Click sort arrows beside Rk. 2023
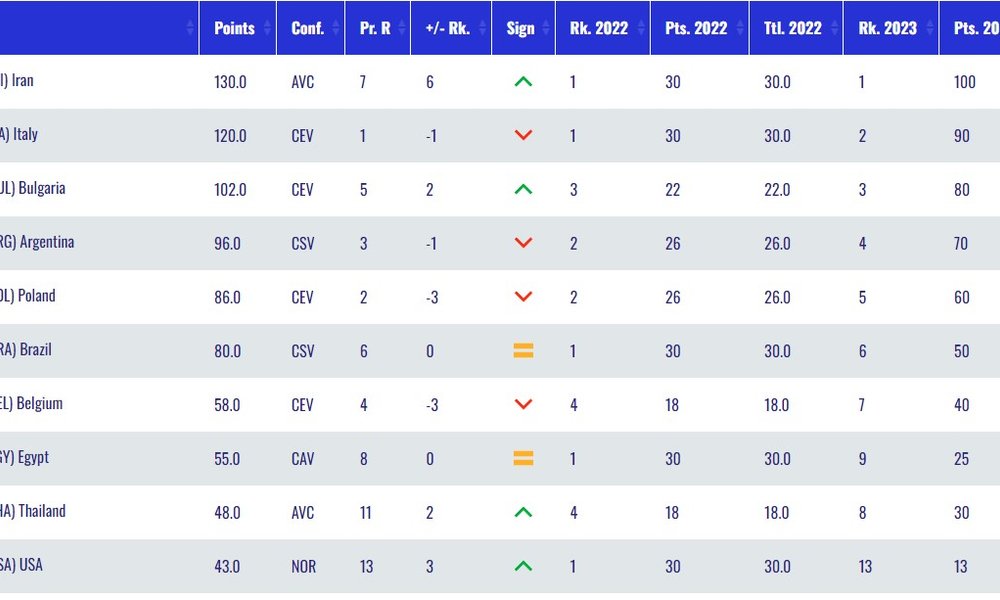1000x600 pixels. 930,28
